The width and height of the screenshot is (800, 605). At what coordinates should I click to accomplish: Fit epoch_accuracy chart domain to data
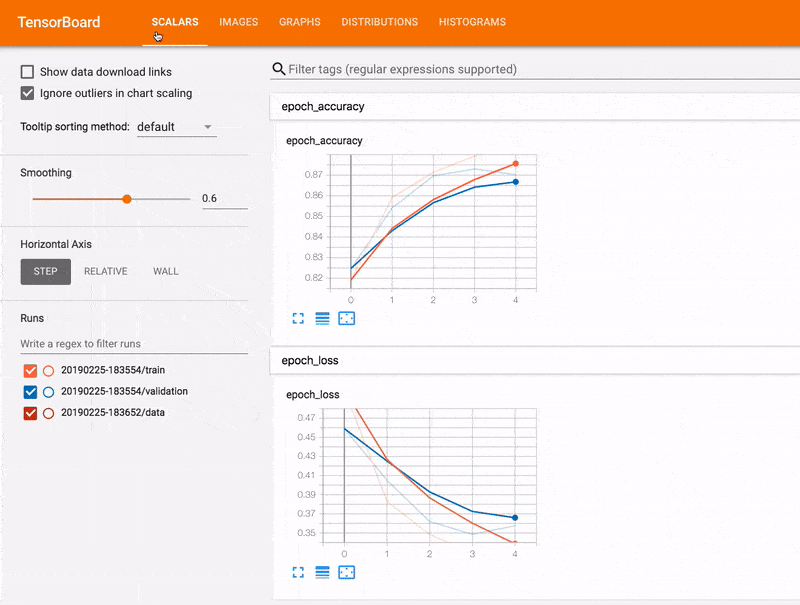[346, 318]
